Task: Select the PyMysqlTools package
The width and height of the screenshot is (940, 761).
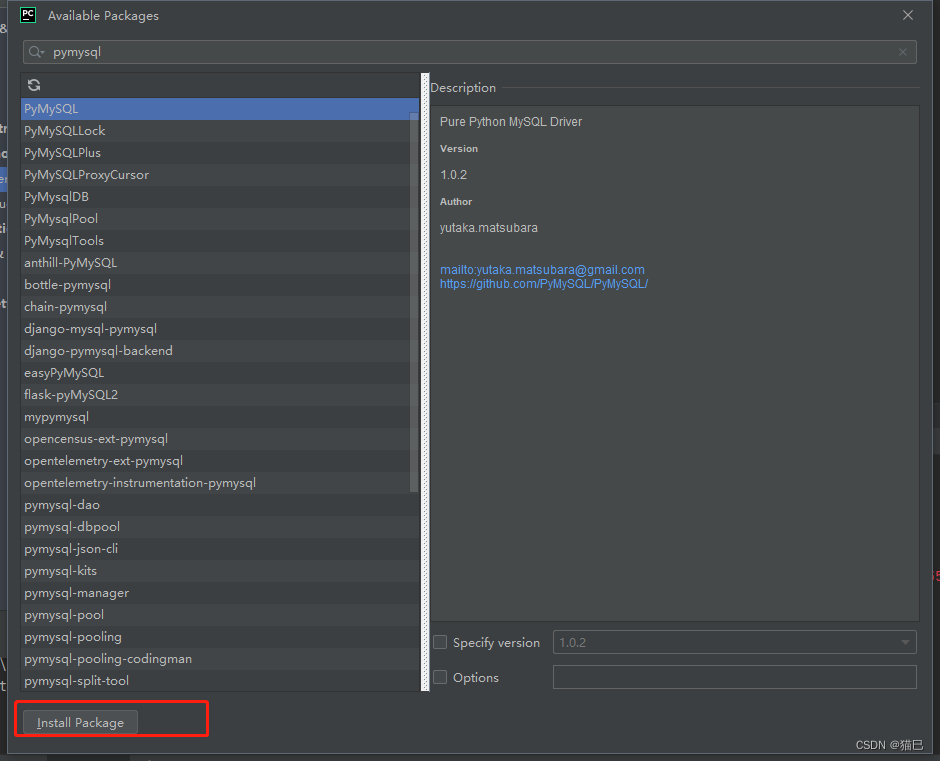Action: [x=219, y=240]
